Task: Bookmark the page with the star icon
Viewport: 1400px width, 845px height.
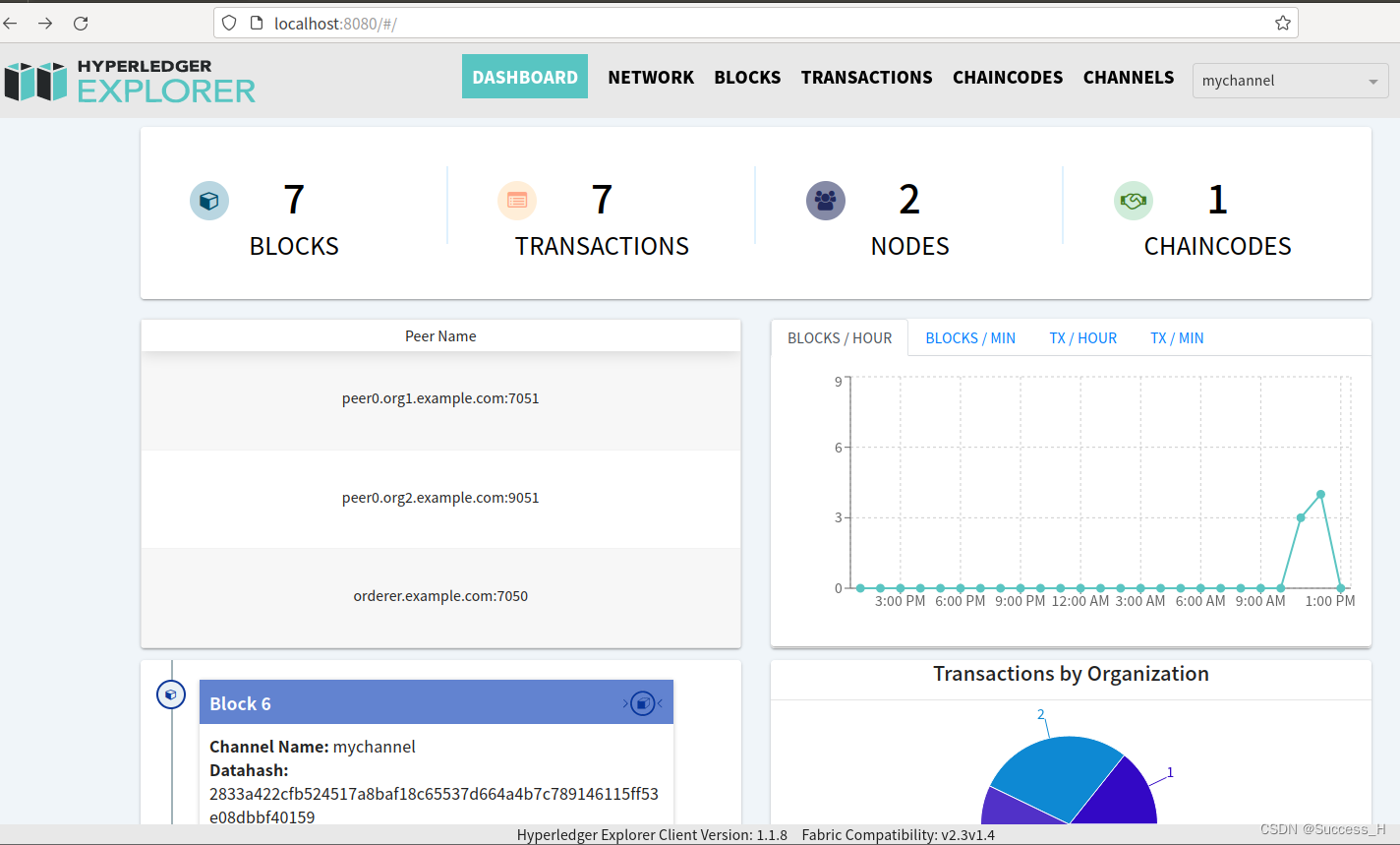Action: click(x=1283, y=23)
